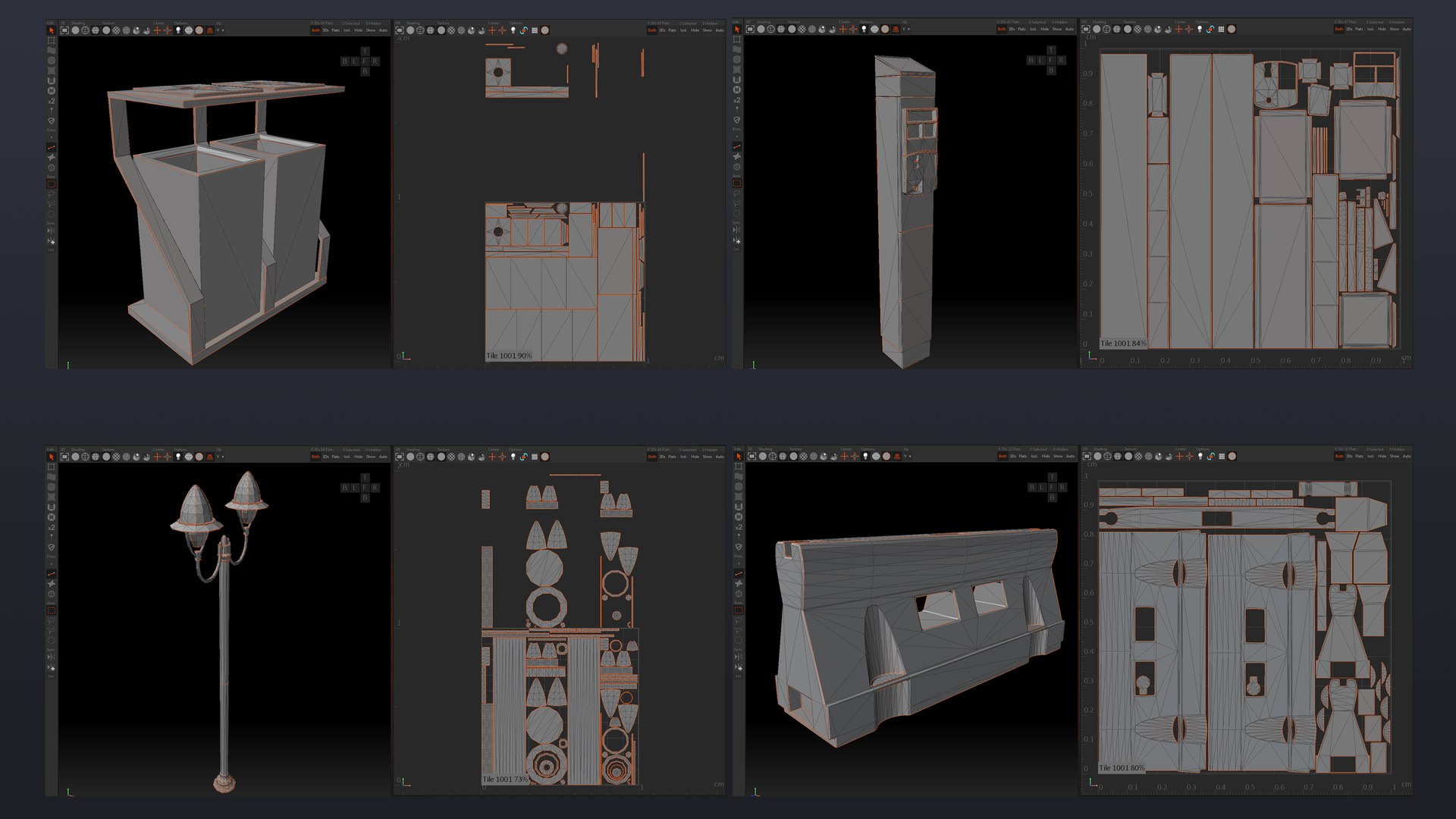Click L face on barrier view cube
Screen dimensions: 1456x819
1042,487
